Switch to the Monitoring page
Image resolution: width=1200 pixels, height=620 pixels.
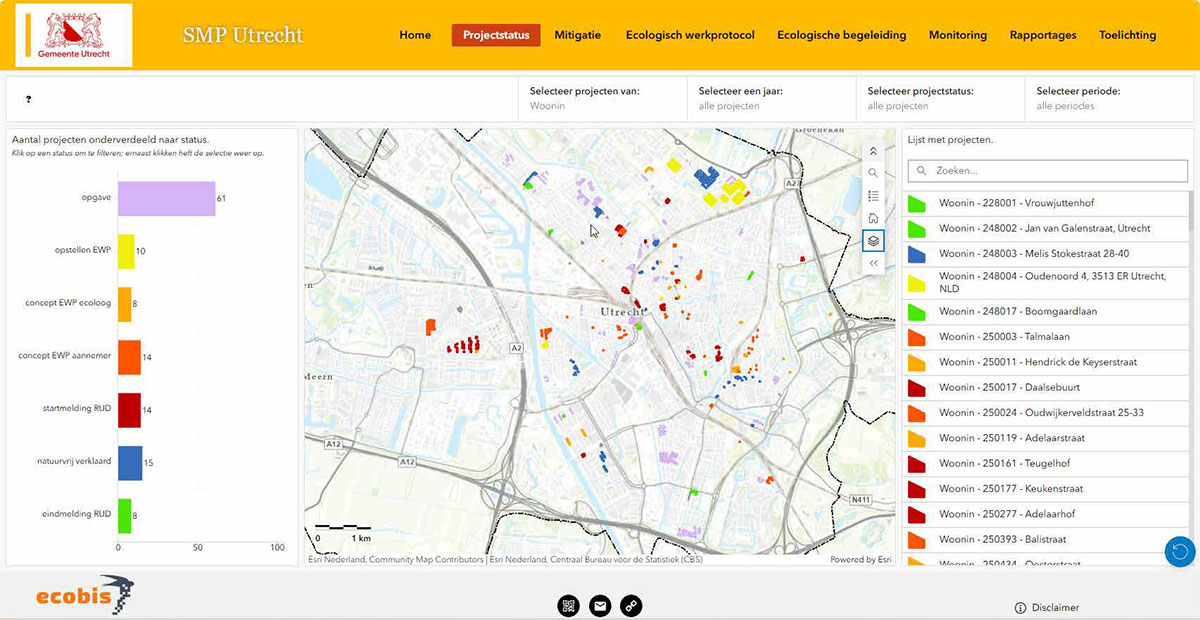[x=958, y=35]
